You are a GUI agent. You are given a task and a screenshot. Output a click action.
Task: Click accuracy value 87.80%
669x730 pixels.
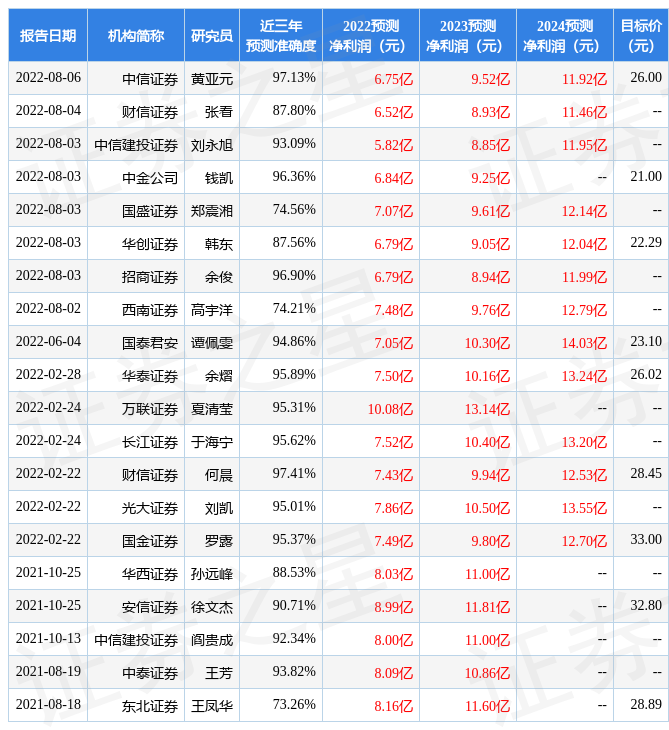(294, 110)
